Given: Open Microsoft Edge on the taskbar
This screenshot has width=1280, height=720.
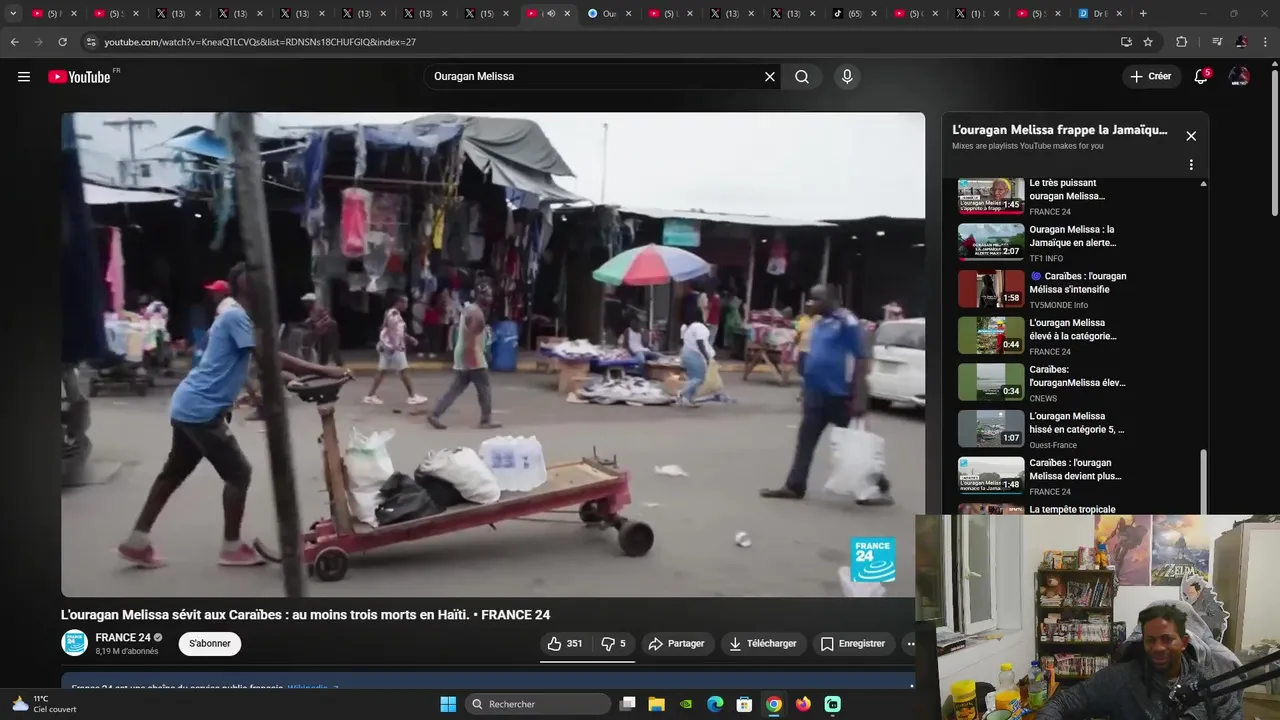Looking at the screenshot, I should (x=715, y=704).
